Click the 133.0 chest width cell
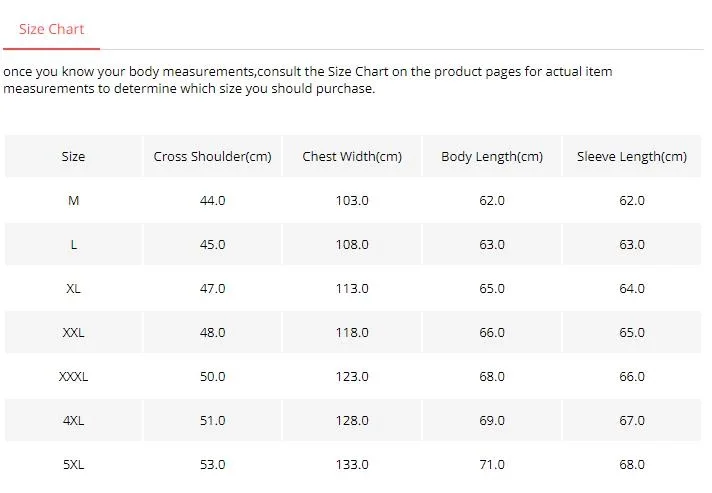Image resolution: width=712 pixels, height=493 pixels. coord(352,464)
